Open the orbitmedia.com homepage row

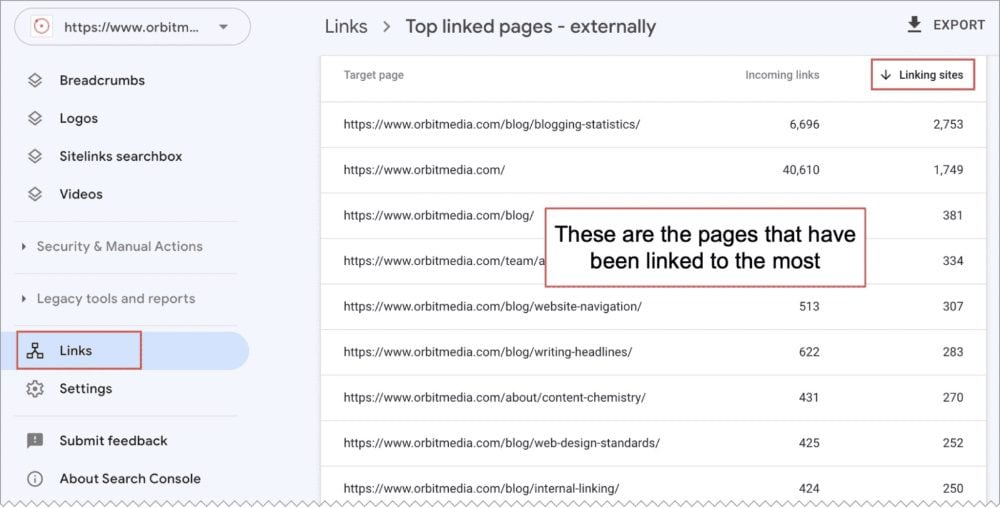pos(653,170)
